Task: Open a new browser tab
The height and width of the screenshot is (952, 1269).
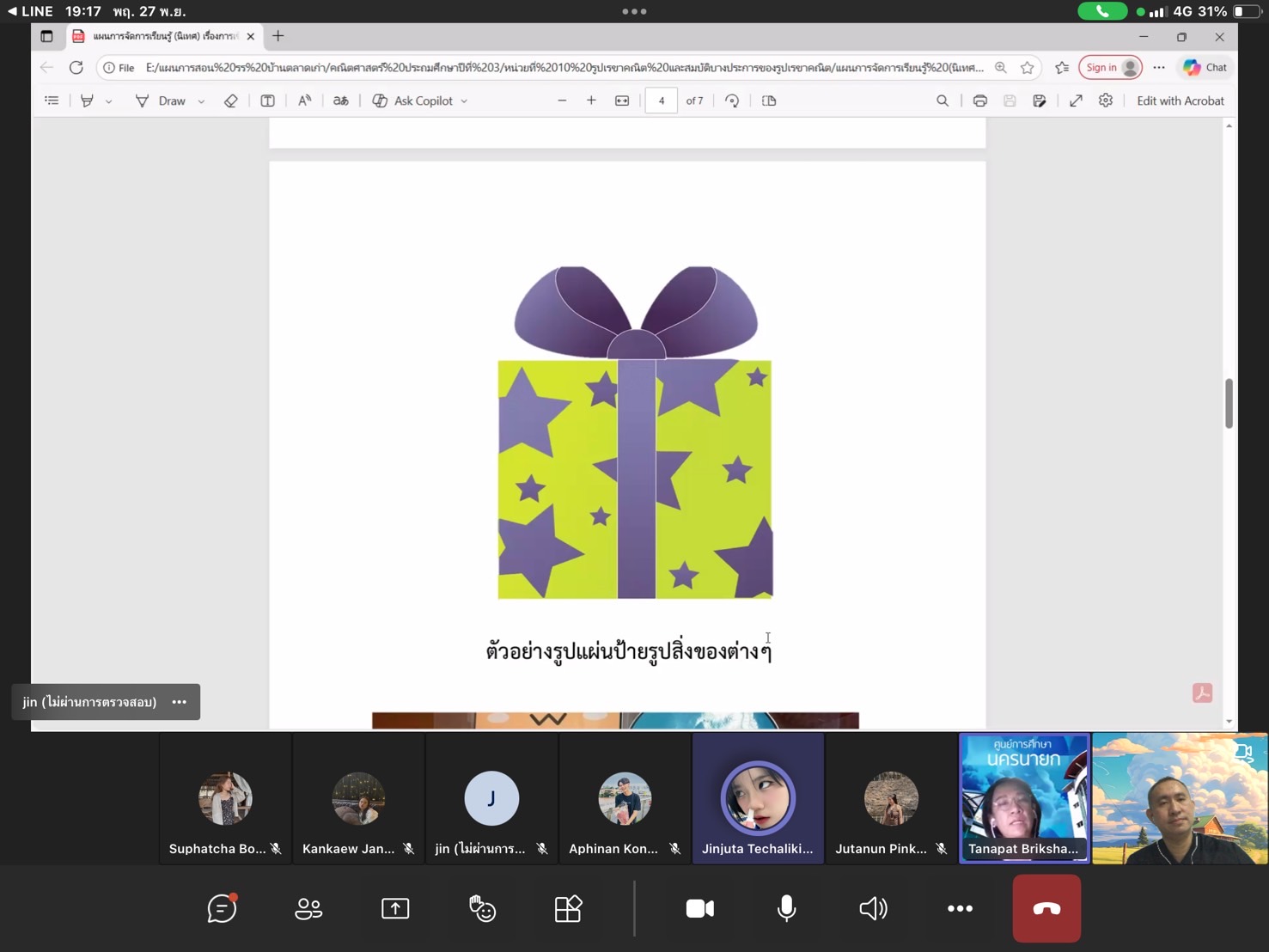Action: coord(278,36)
